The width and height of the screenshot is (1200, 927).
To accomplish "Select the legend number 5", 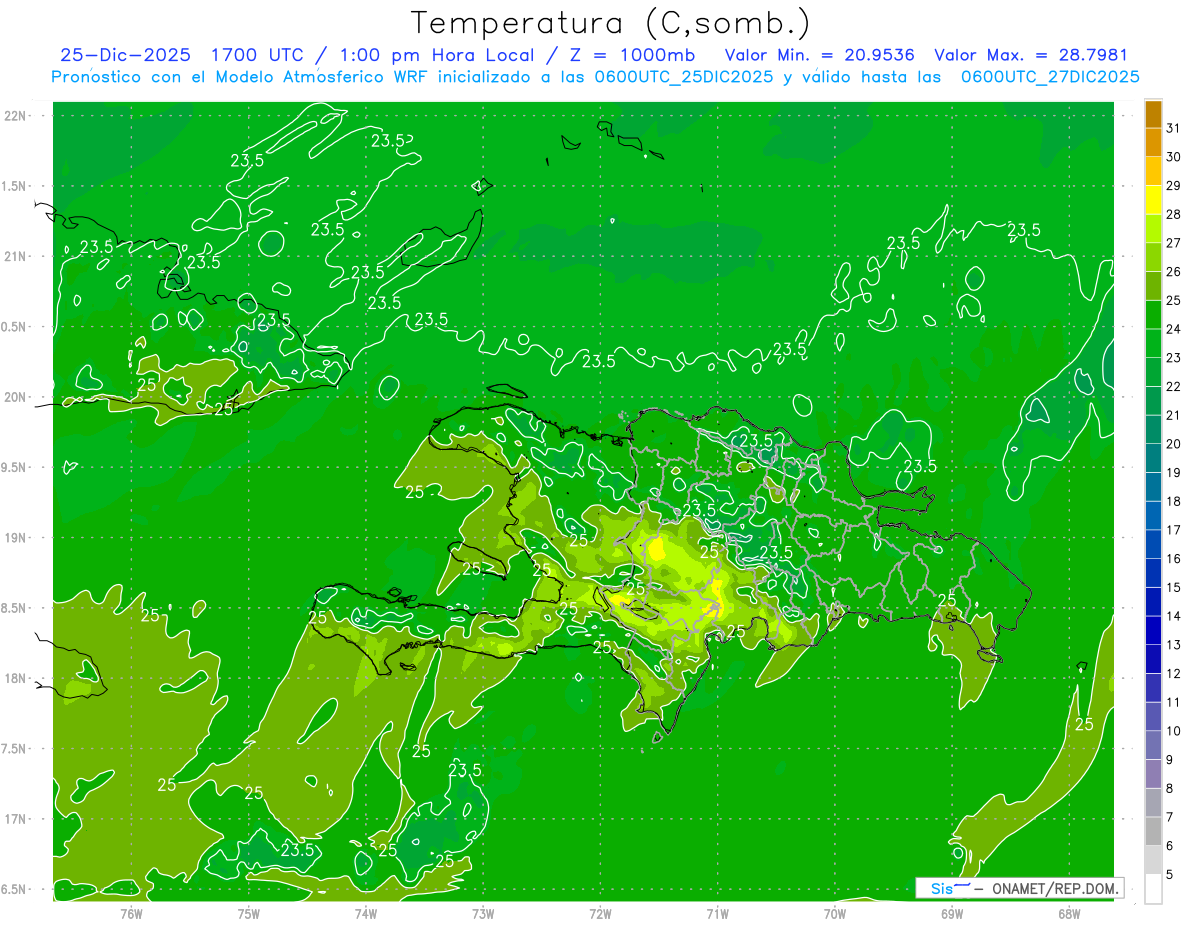I will coord(1170,875).
